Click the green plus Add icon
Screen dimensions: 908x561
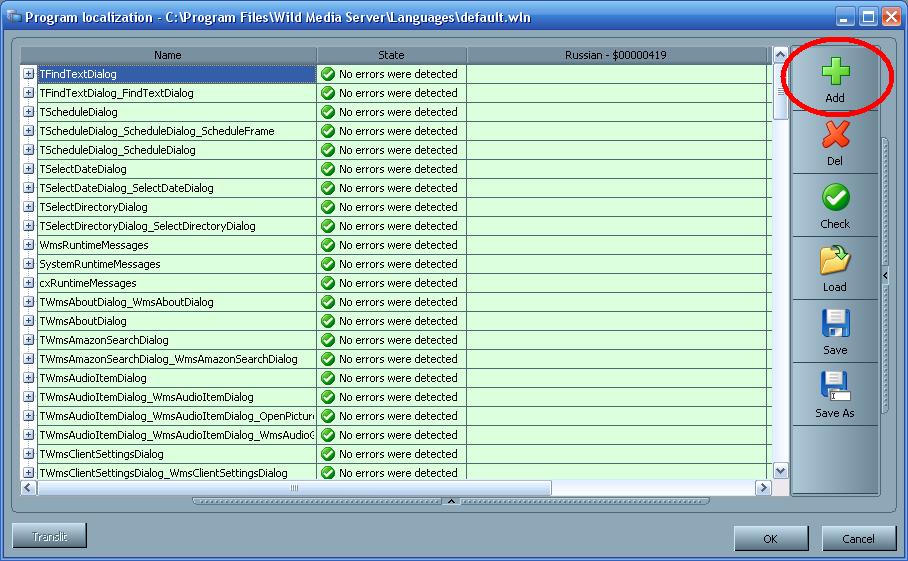pos(835,73)
